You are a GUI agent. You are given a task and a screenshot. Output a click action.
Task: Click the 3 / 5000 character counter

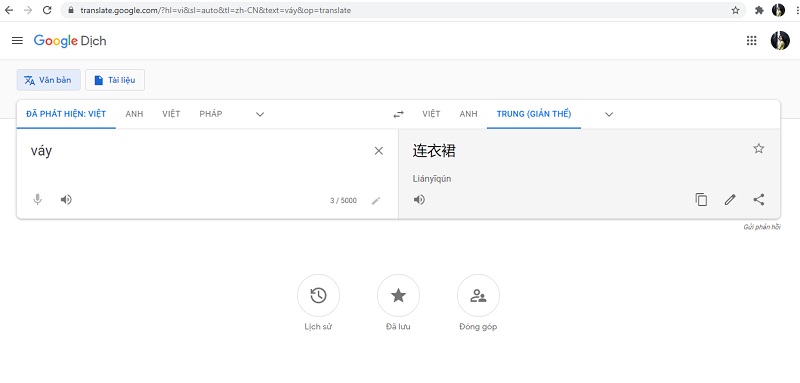343,200
